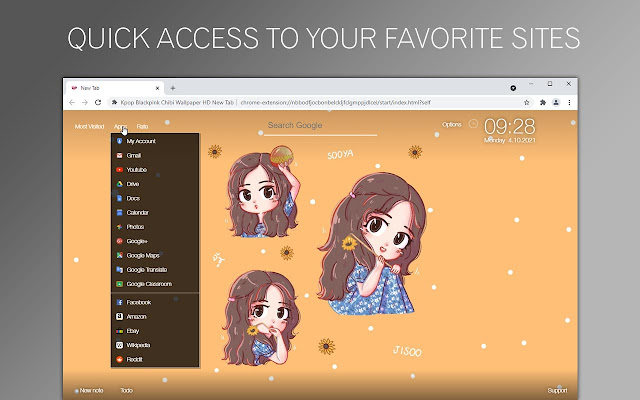Click the Photos pinwheel icon

(x=119, y=227)
